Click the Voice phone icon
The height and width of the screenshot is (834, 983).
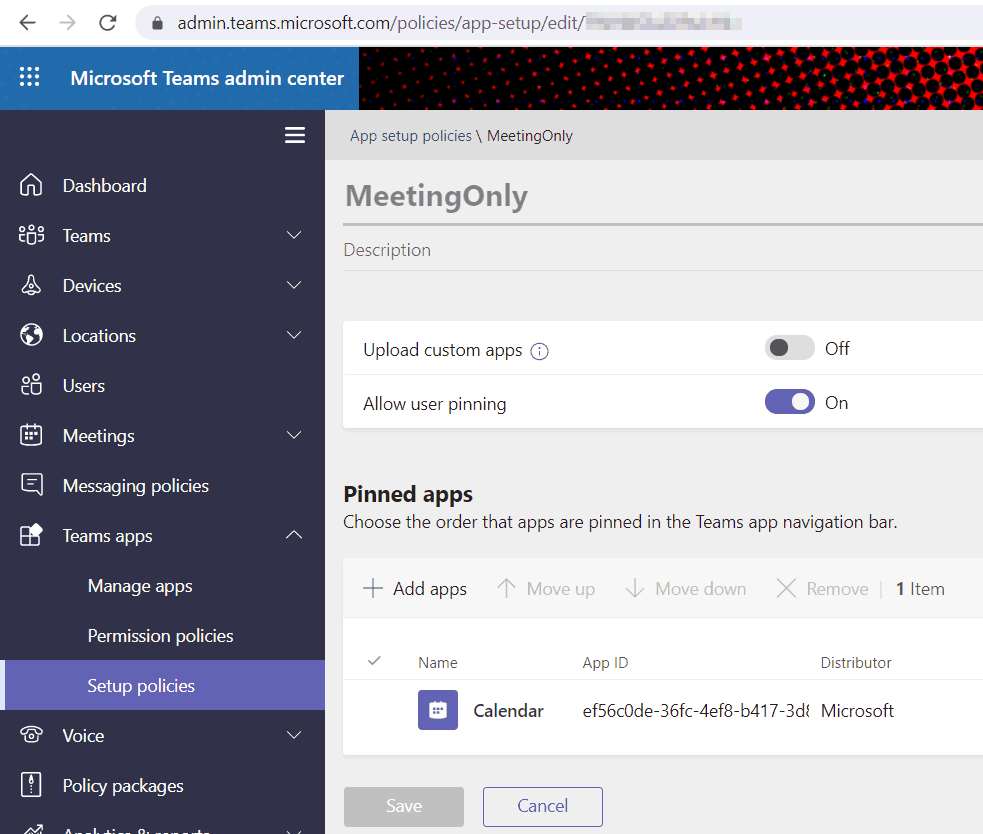(31, 734)
